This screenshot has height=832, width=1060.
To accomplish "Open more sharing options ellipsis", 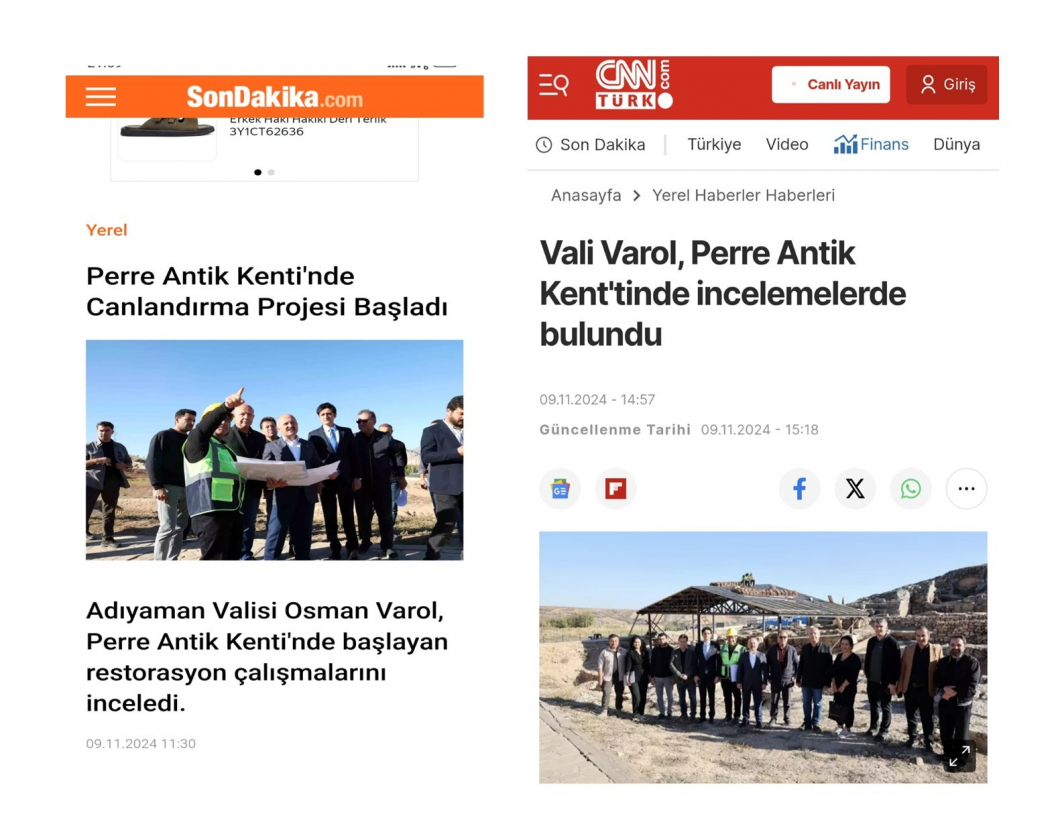I will point(966,489).
